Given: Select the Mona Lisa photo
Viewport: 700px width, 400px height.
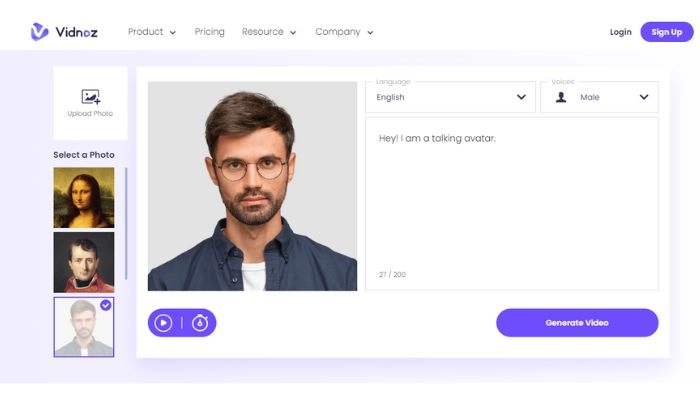Looking at the screenshot, I should [x=84, y=198].
